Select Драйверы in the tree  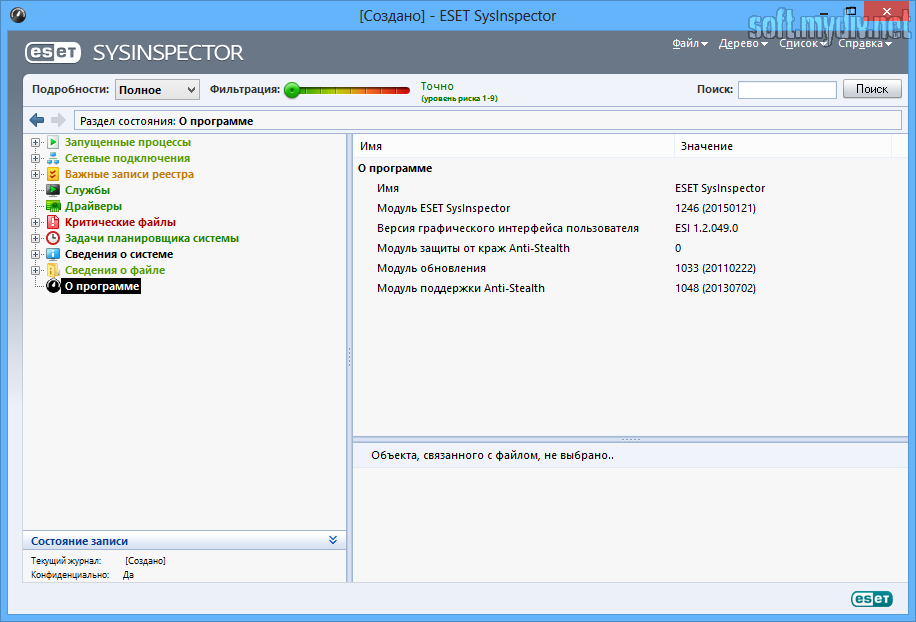(93, 206)
